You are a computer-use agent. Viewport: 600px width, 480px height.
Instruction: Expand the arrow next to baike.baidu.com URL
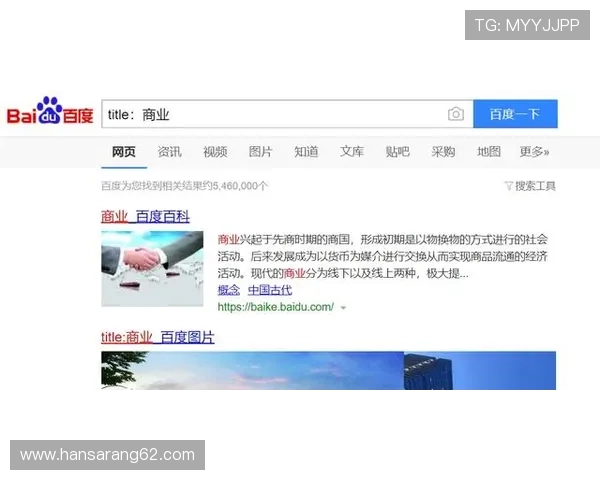pos(343,308)
